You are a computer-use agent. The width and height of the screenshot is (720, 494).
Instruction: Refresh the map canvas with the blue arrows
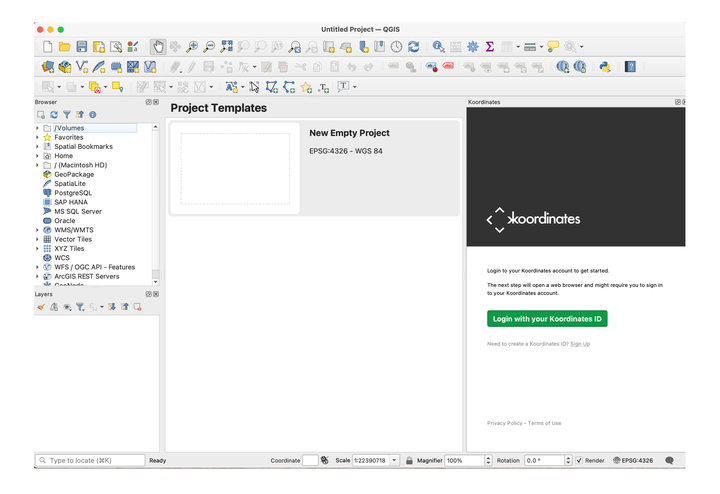coord(414,46)
